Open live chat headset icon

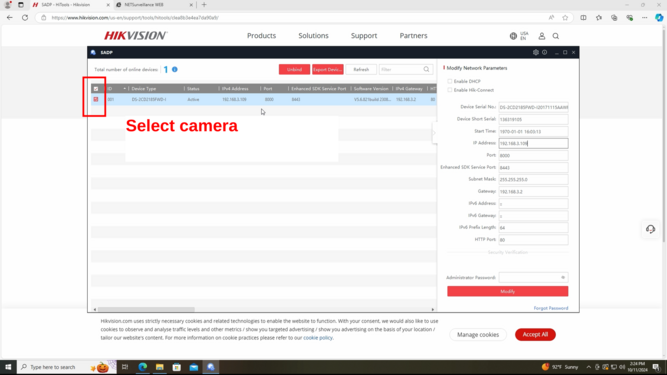[650, 229]
